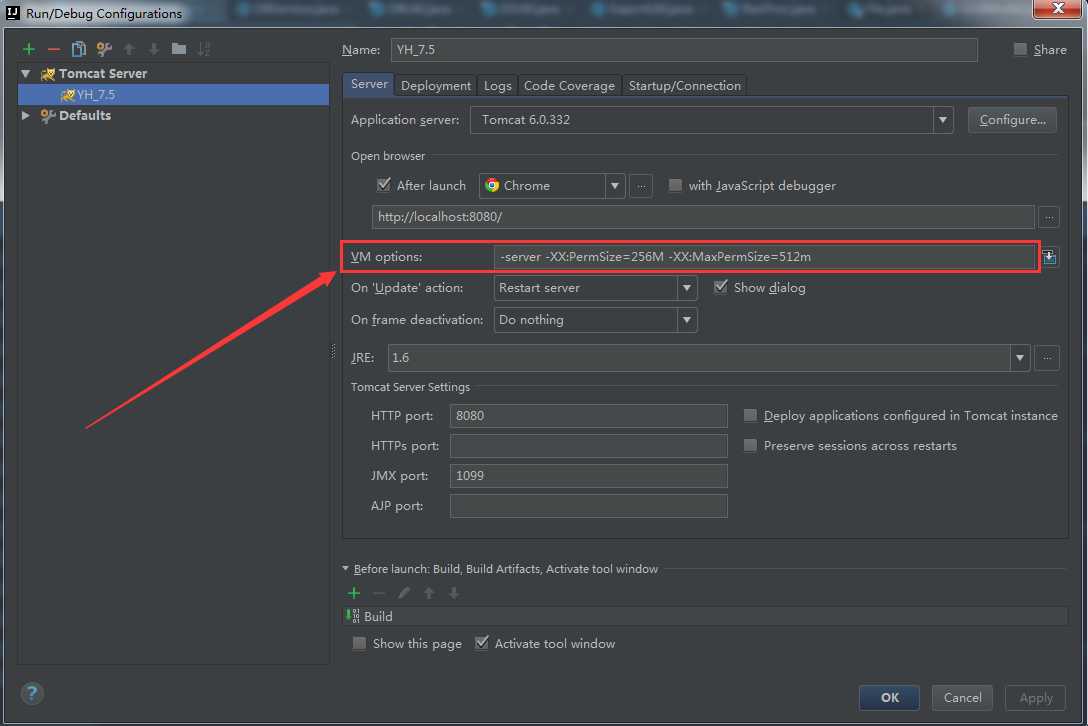Click the JMX port field showing 1099
The image size is (1088, 726).
coord(588,475)
